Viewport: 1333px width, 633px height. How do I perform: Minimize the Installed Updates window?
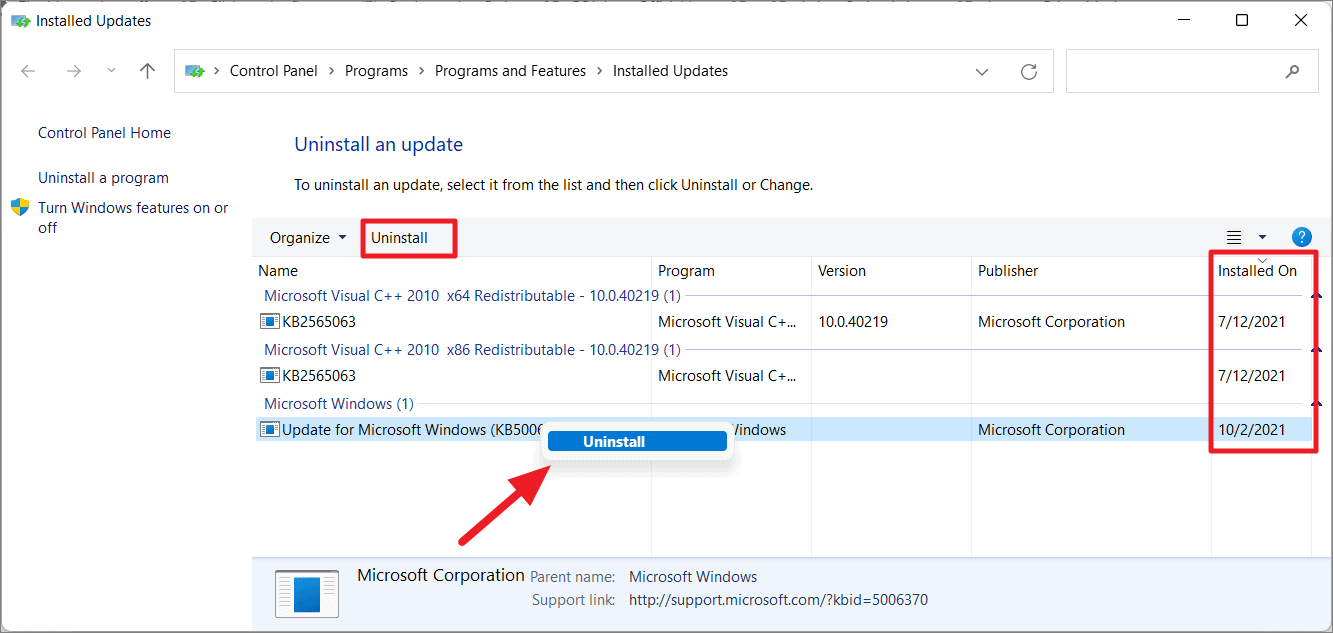(x=1182, y=20)
